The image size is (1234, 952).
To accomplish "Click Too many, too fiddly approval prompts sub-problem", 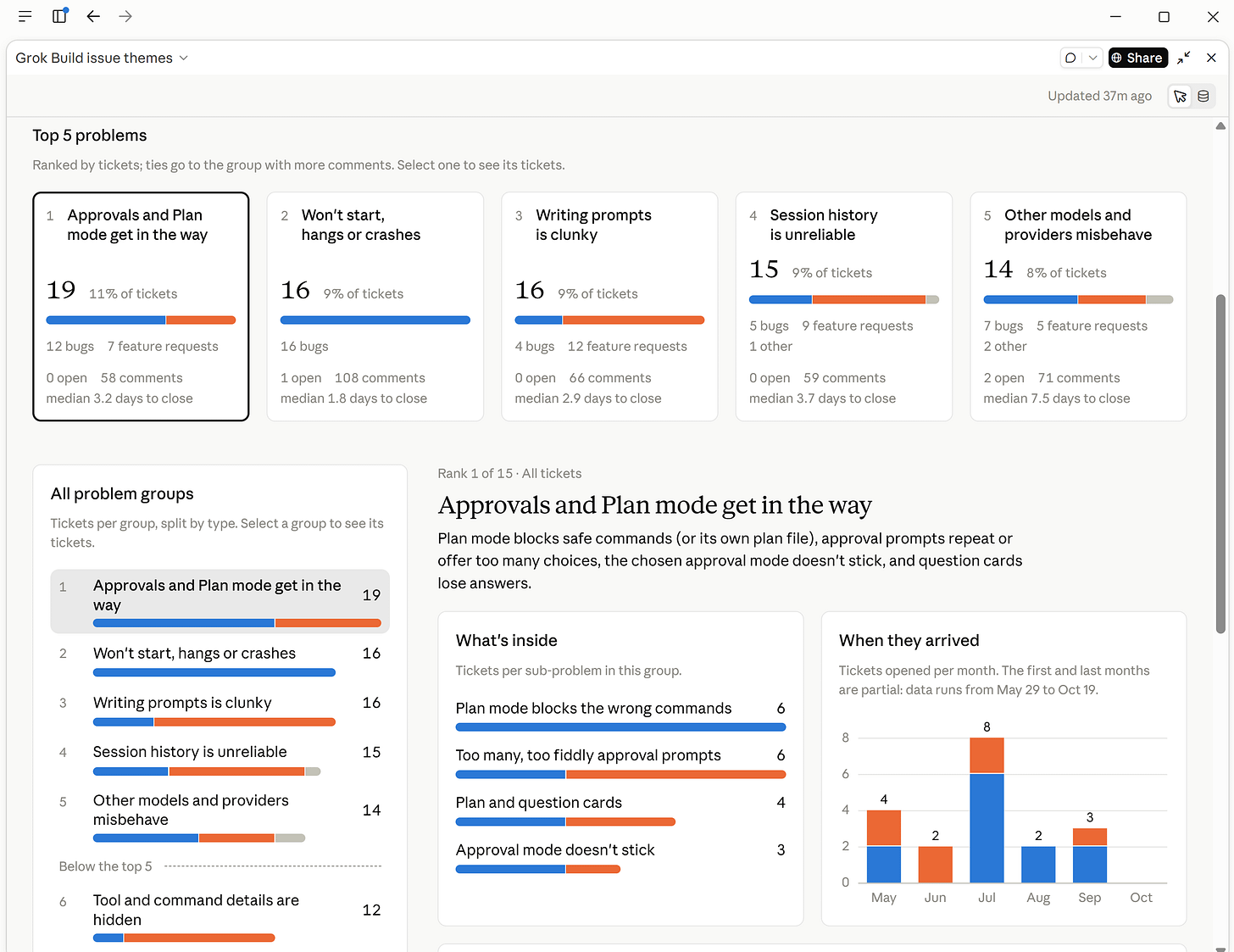I will tap(620, 763).
